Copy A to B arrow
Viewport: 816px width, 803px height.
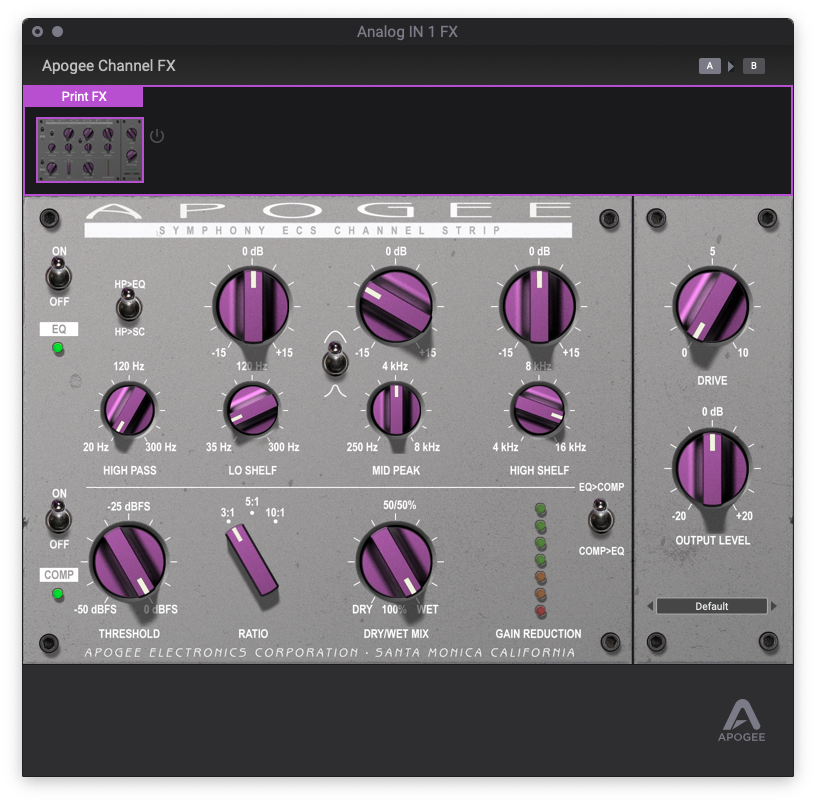tap(731, 66)
